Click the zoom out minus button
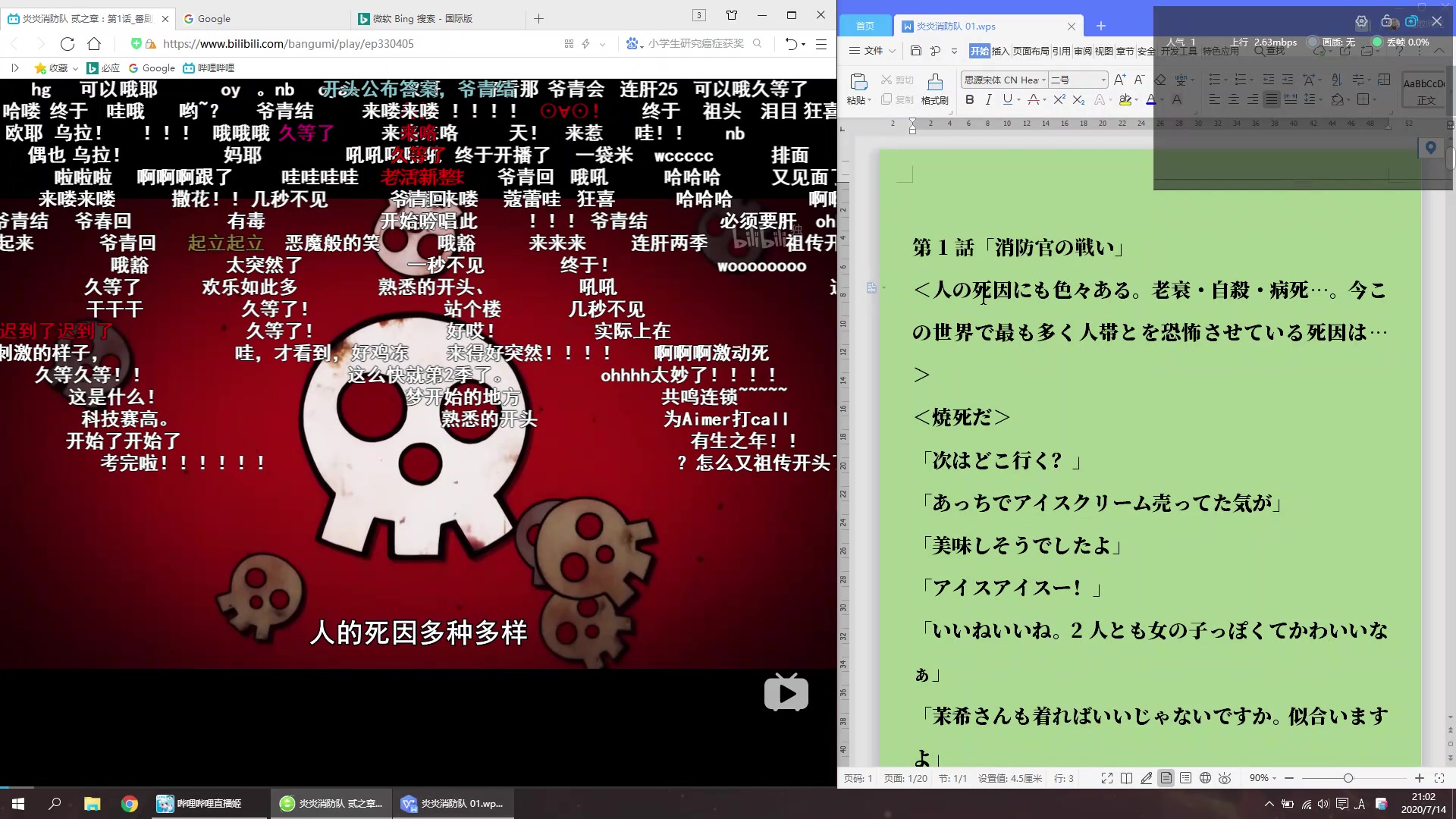Image resolution: width=1456 pixels, height=819 pixels. click(x=1288, y=778)
